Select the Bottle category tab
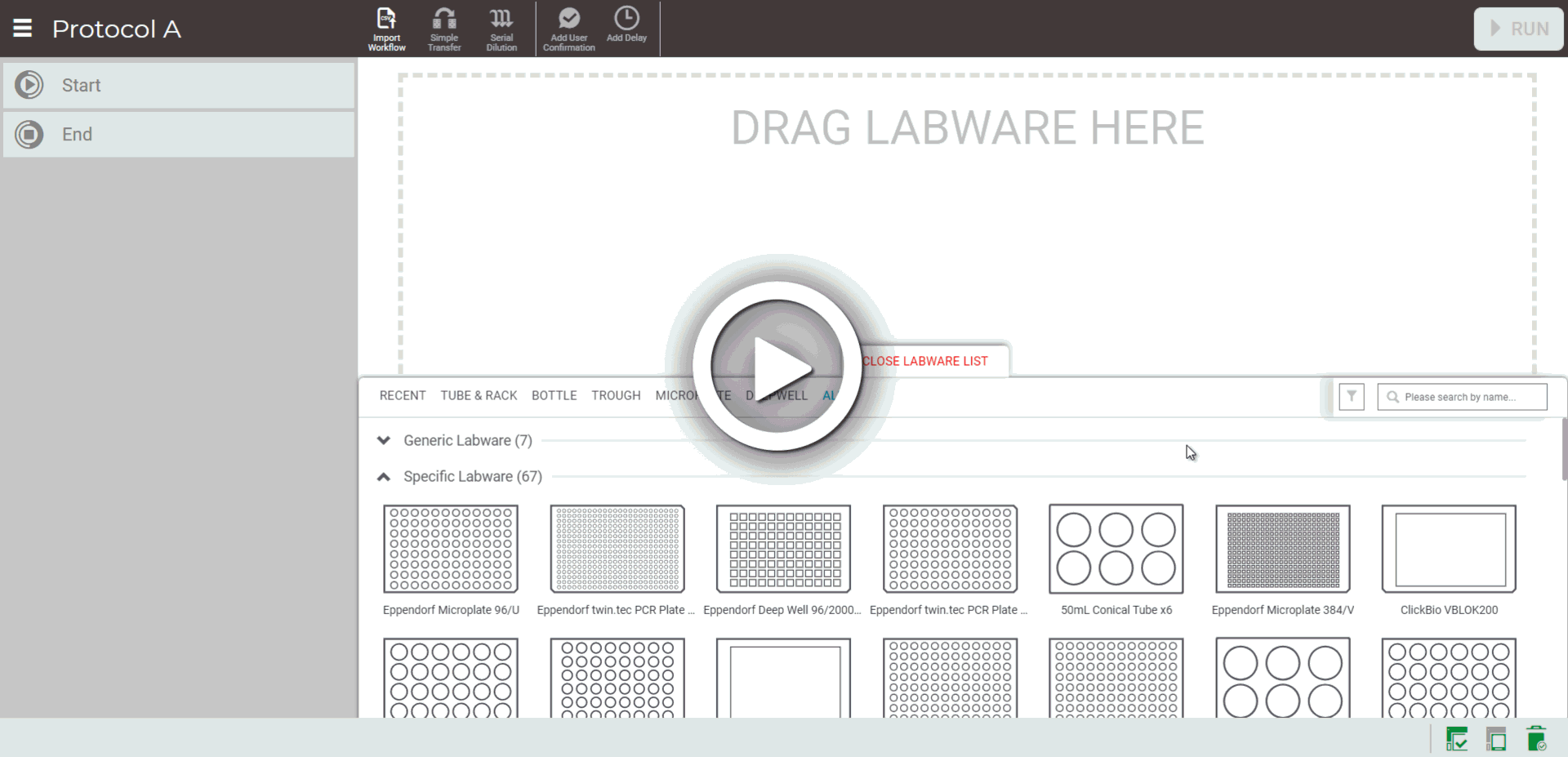 [x=554, y=396]
